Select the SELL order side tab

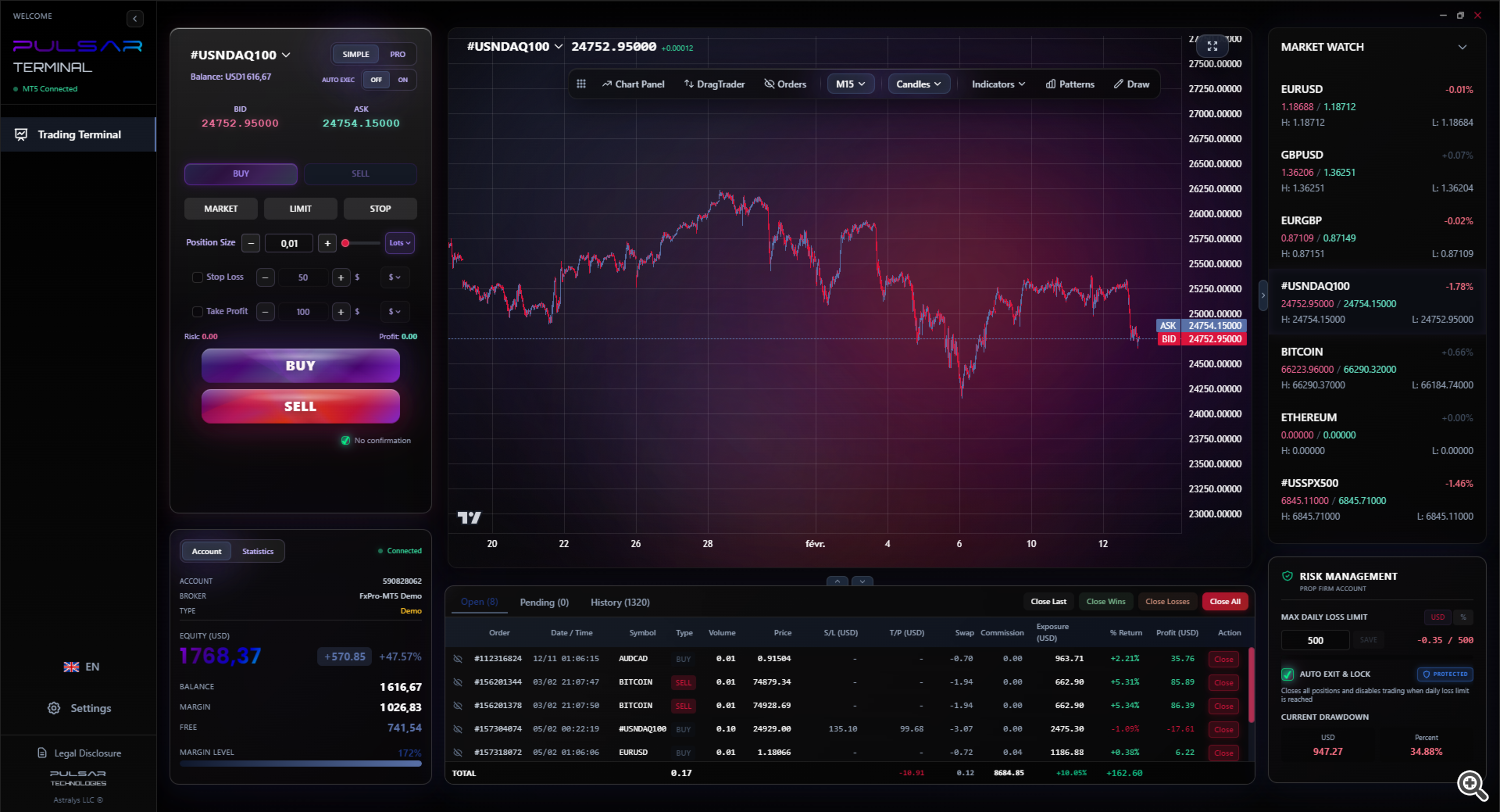tap(360, 174)
